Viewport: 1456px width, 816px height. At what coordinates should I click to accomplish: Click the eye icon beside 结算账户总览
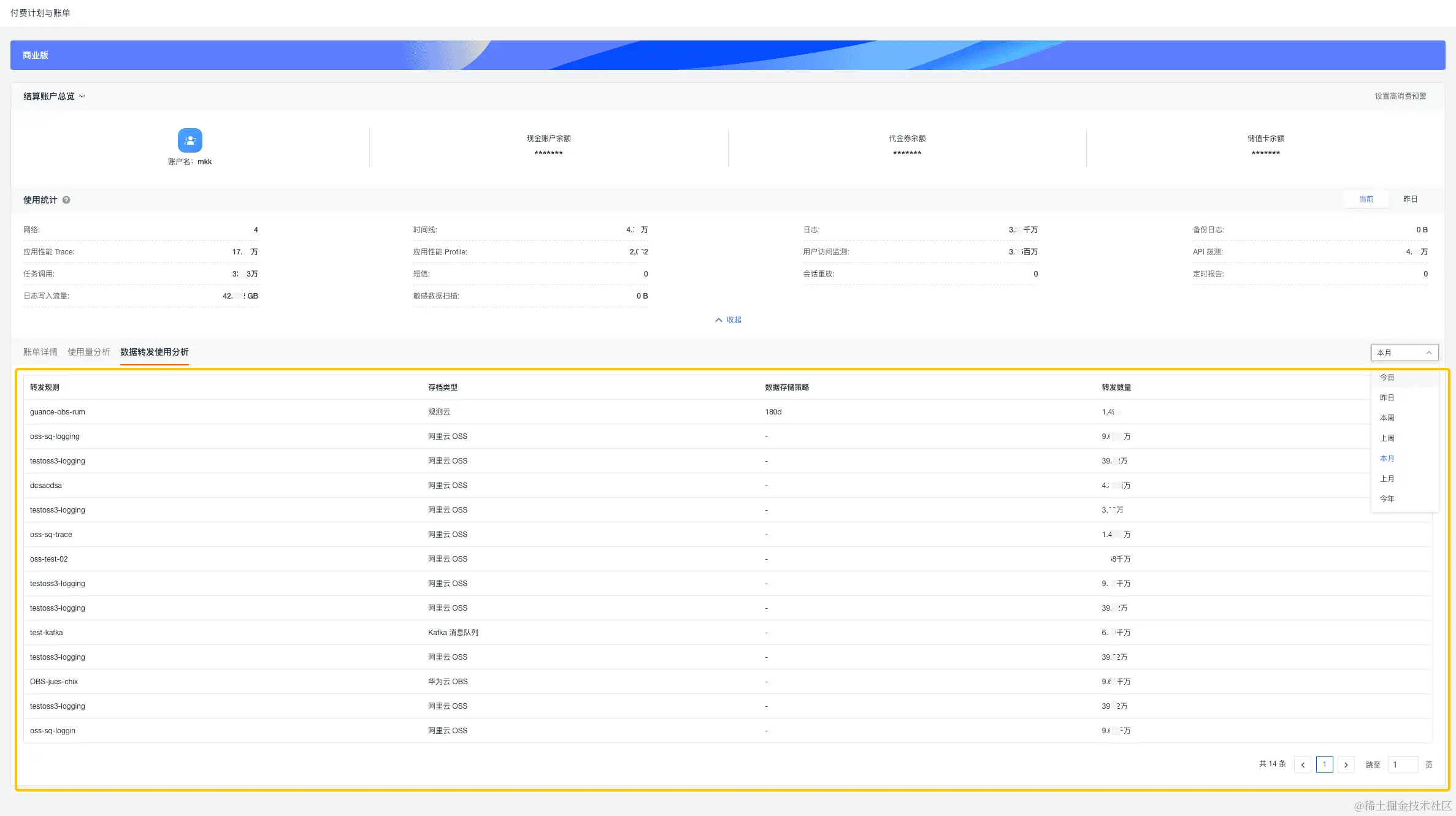coord(82,96)
